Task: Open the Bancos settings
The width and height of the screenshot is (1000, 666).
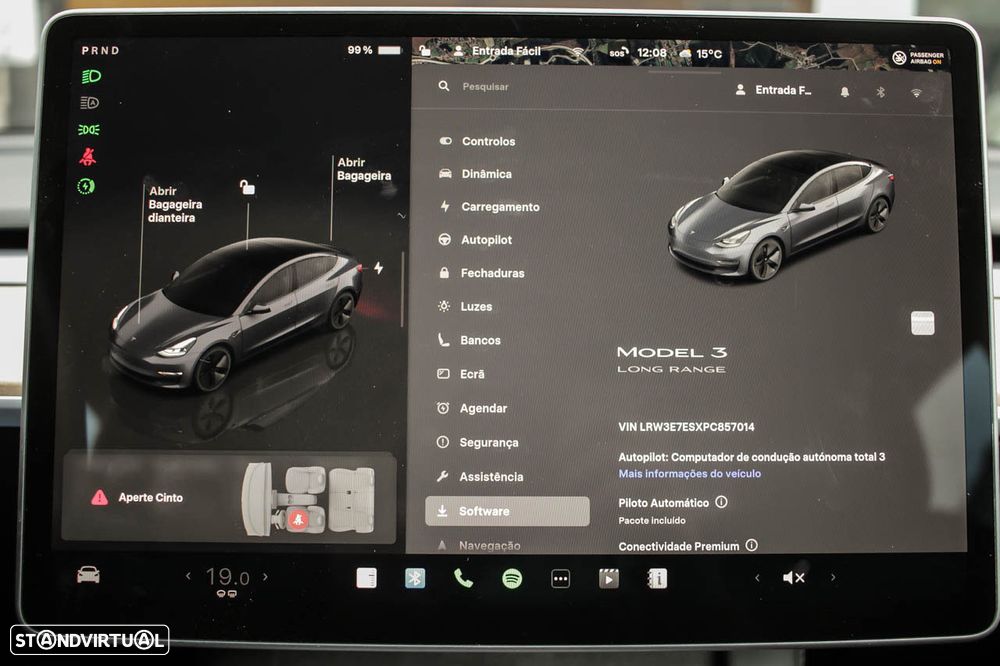Action: click(469, 341)
